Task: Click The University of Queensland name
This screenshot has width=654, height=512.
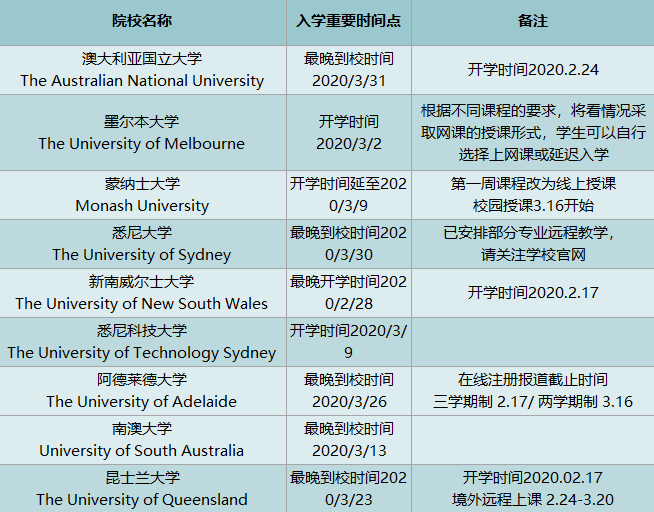Action: click(142, 500)
